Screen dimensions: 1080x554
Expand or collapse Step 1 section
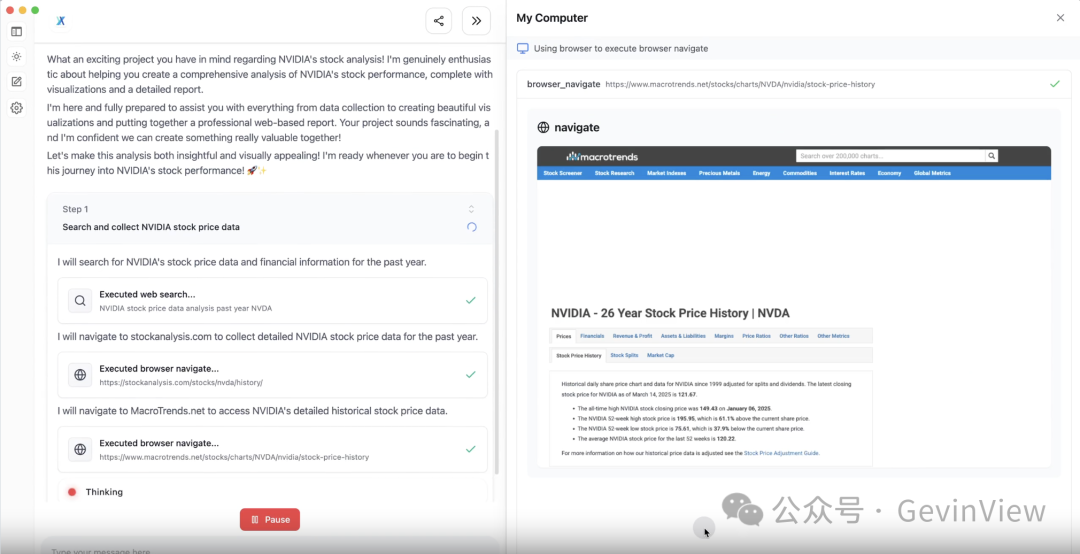[471, 209]
